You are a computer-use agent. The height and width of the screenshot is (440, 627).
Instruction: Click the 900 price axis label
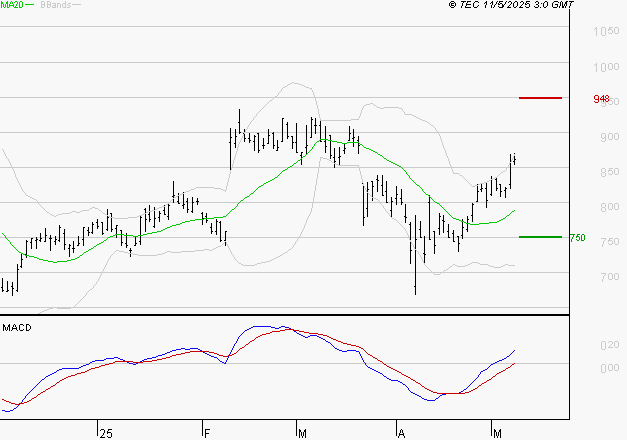(610, 137)
